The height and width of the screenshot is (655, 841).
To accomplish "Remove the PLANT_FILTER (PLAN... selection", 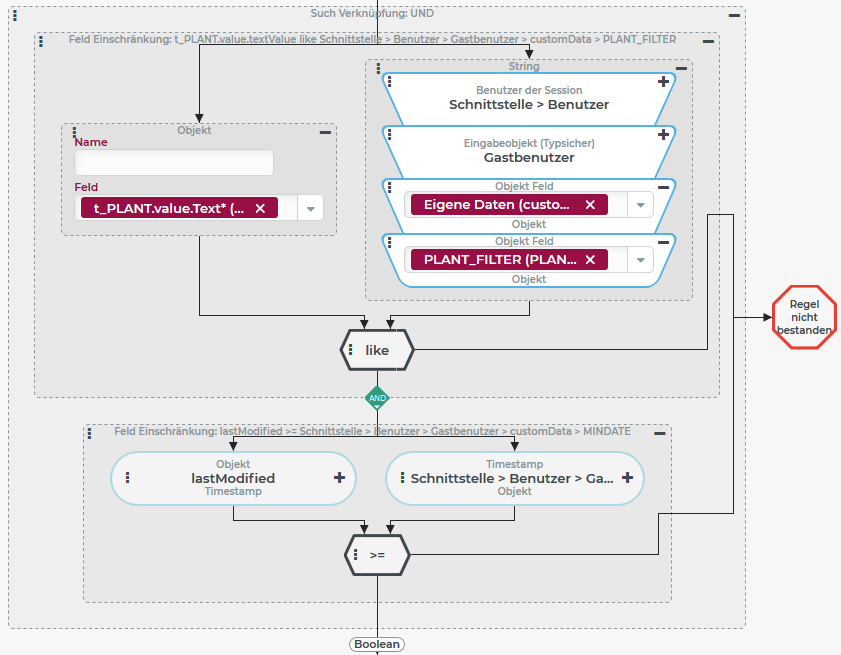I will (x=590, y=260).
